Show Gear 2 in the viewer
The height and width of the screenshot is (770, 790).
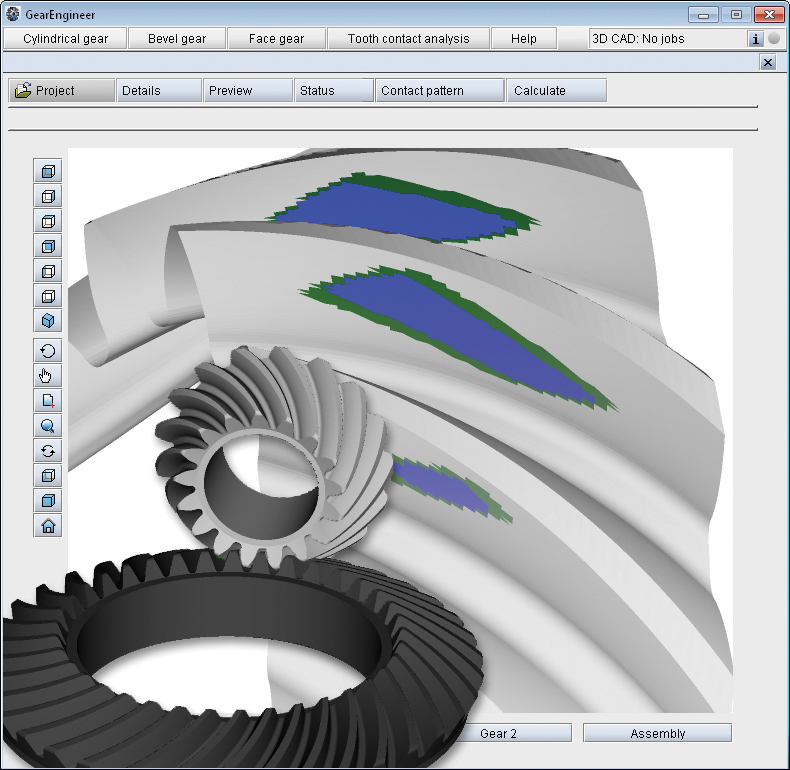click(514, 733)
